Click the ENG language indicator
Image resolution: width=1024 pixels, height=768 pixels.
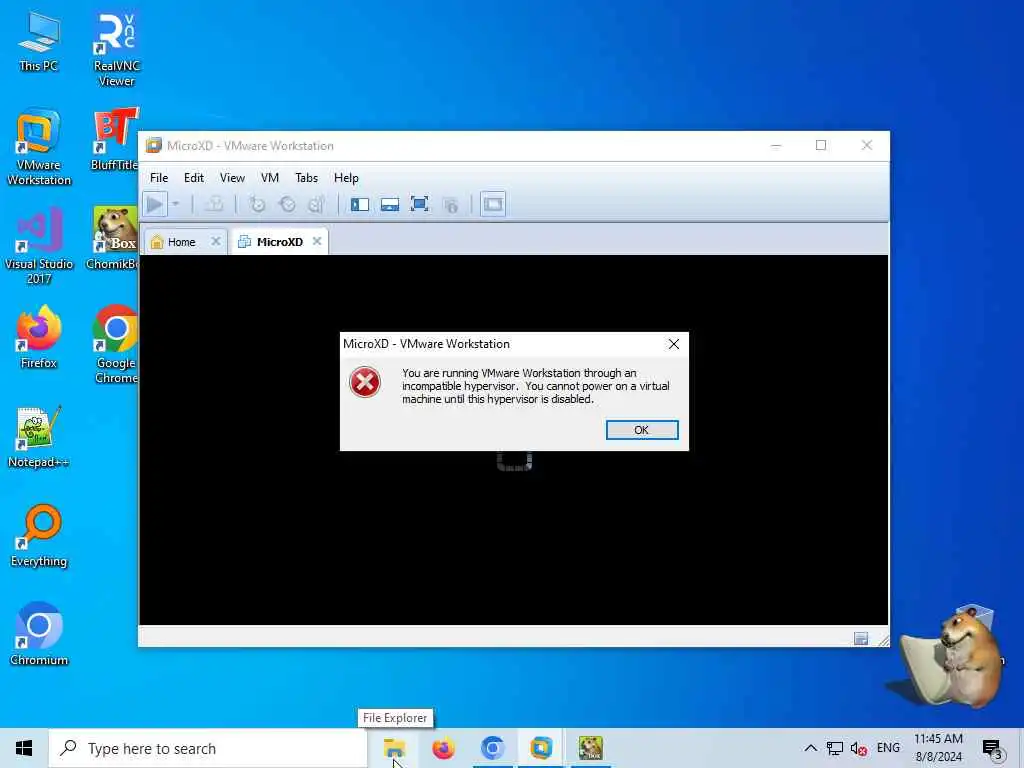click(x=888, y=748)
